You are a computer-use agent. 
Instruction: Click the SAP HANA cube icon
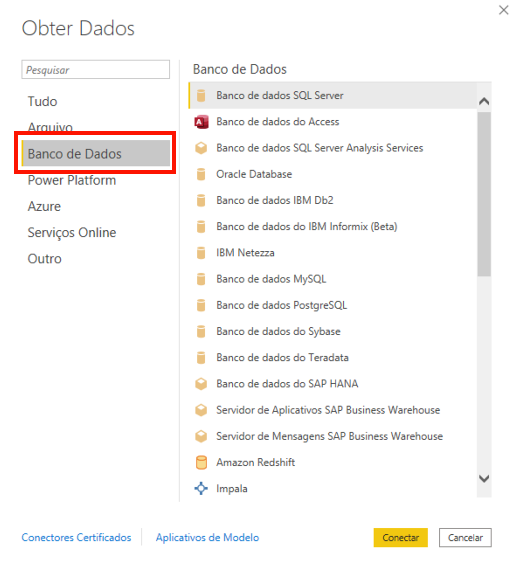coord(201,384)
